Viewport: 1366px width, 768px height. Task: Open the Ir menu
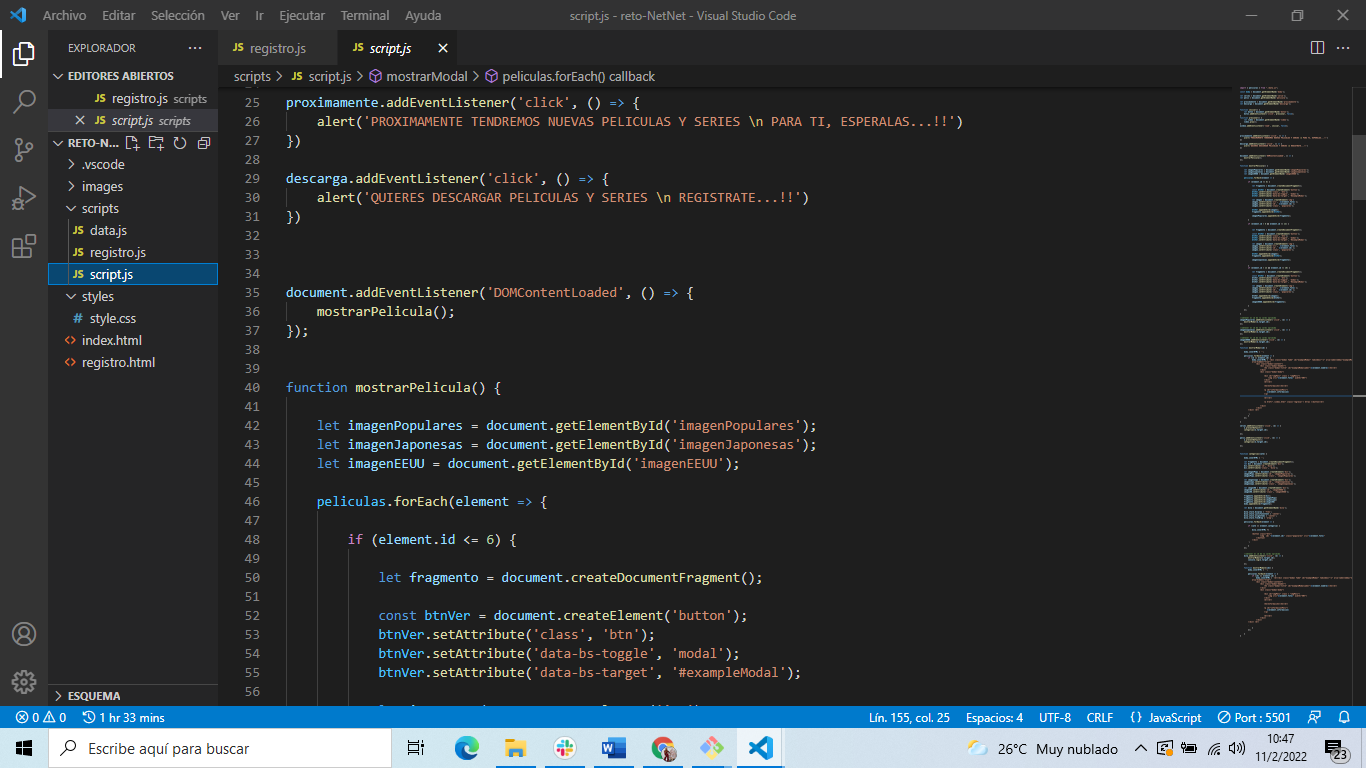pos(260,16)
